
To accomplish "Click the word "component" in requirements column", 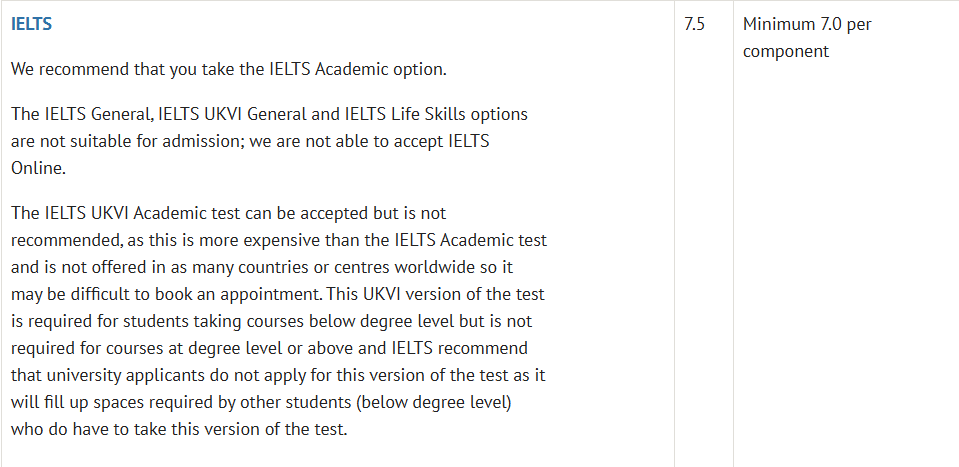I will point(785,51).
